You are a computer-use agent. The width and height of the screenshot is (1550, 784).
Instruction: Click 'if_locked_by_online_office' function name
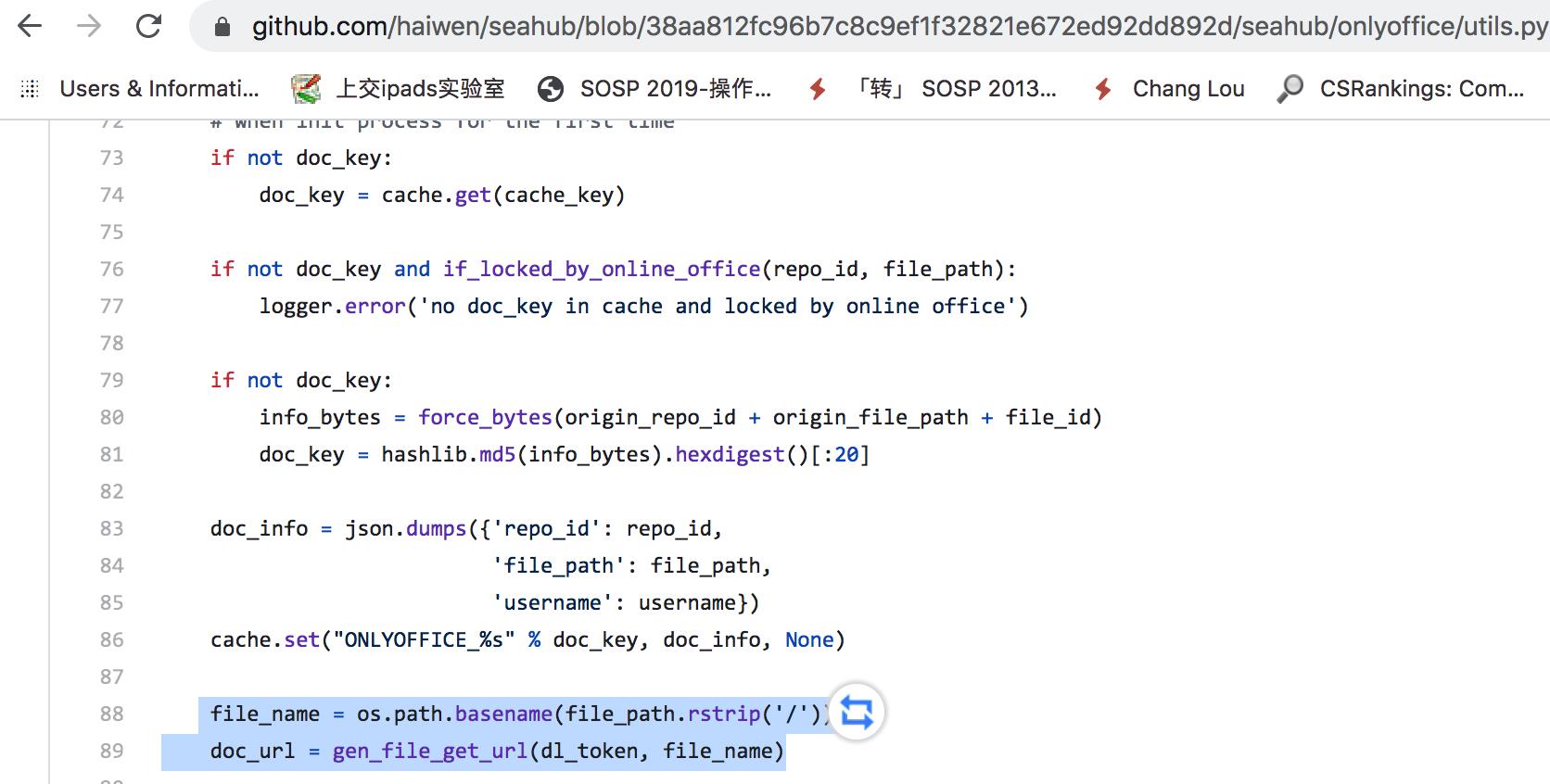pyautogui.click(x=602, y=270)
